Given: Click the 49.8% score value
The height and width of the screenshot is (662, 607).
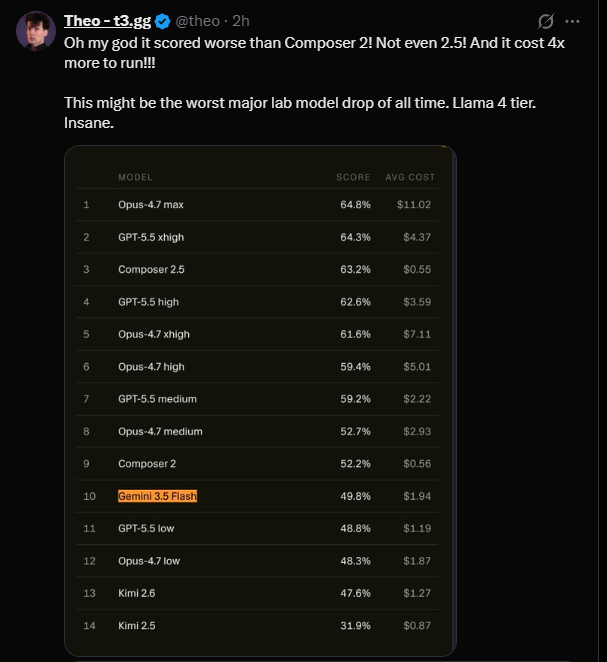Looking at the screenshot, I should tap(355, 496).
